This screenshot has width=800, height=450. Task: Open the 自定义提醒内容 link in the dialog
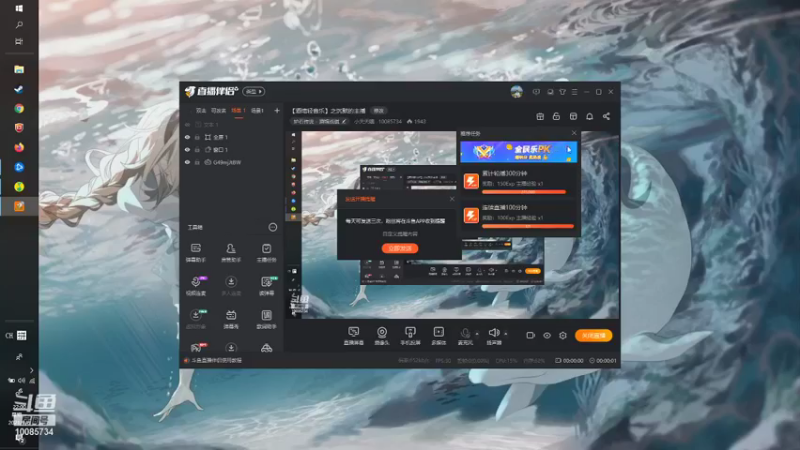coord(400,234)
